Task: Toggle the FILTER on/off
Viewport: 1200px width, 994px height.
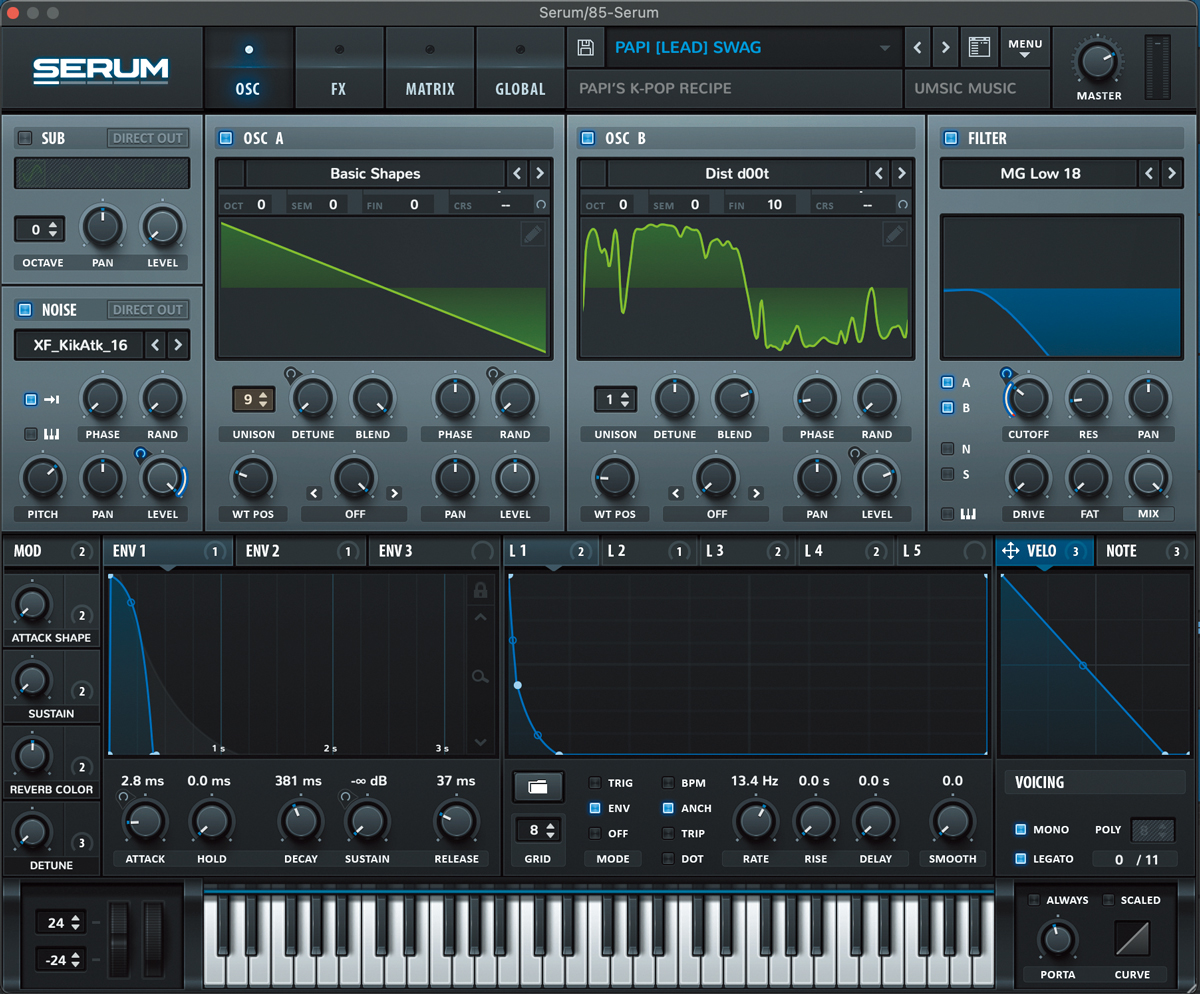Action: [x=950, y=138]
